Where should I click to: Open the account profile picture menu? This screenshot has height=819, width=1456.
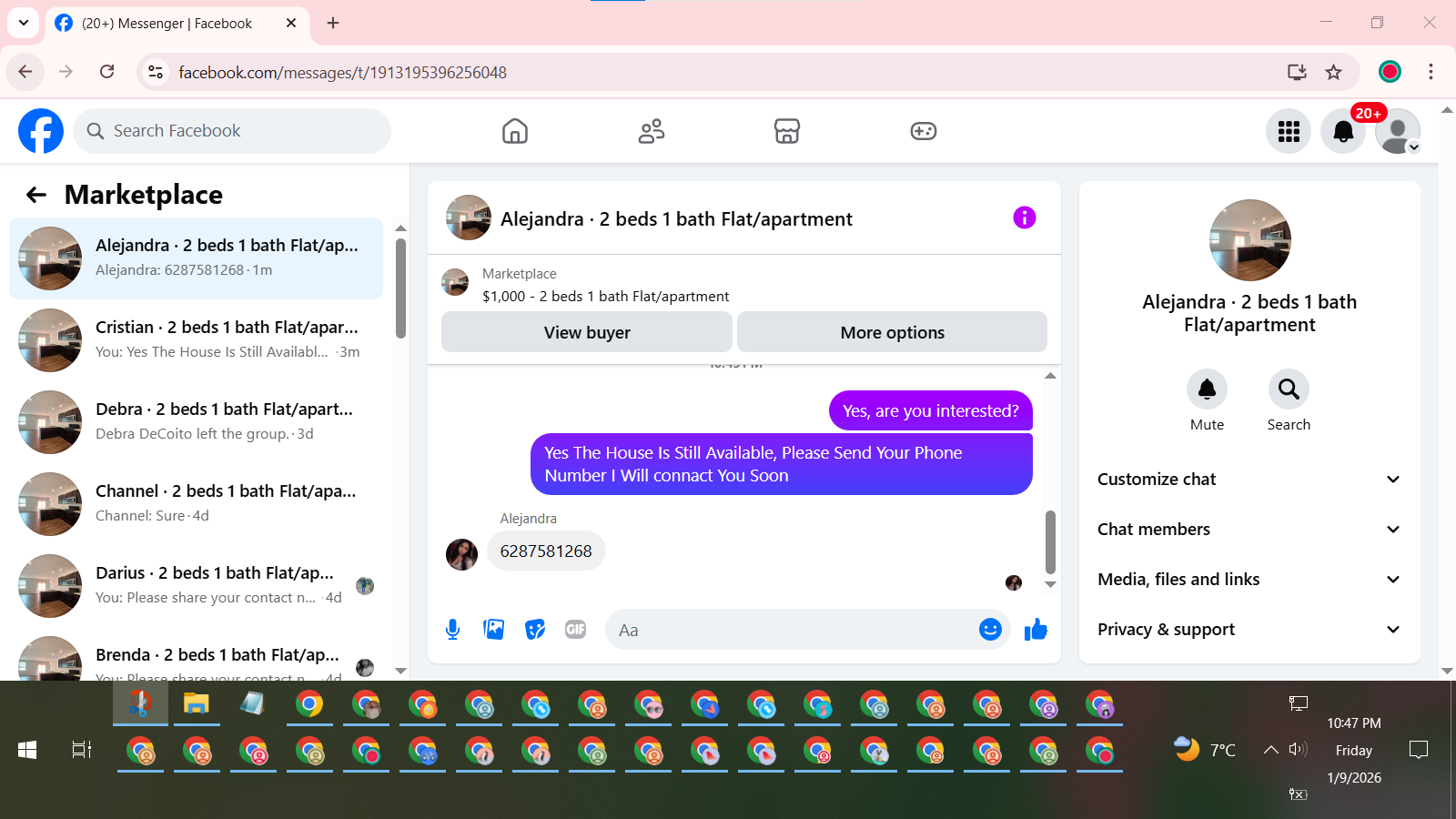(x=1398, y=131)
